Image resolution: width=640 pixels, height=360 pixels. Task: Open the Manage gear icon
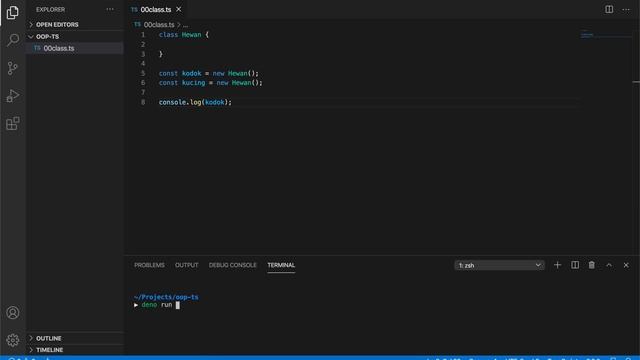click(13, 340)
